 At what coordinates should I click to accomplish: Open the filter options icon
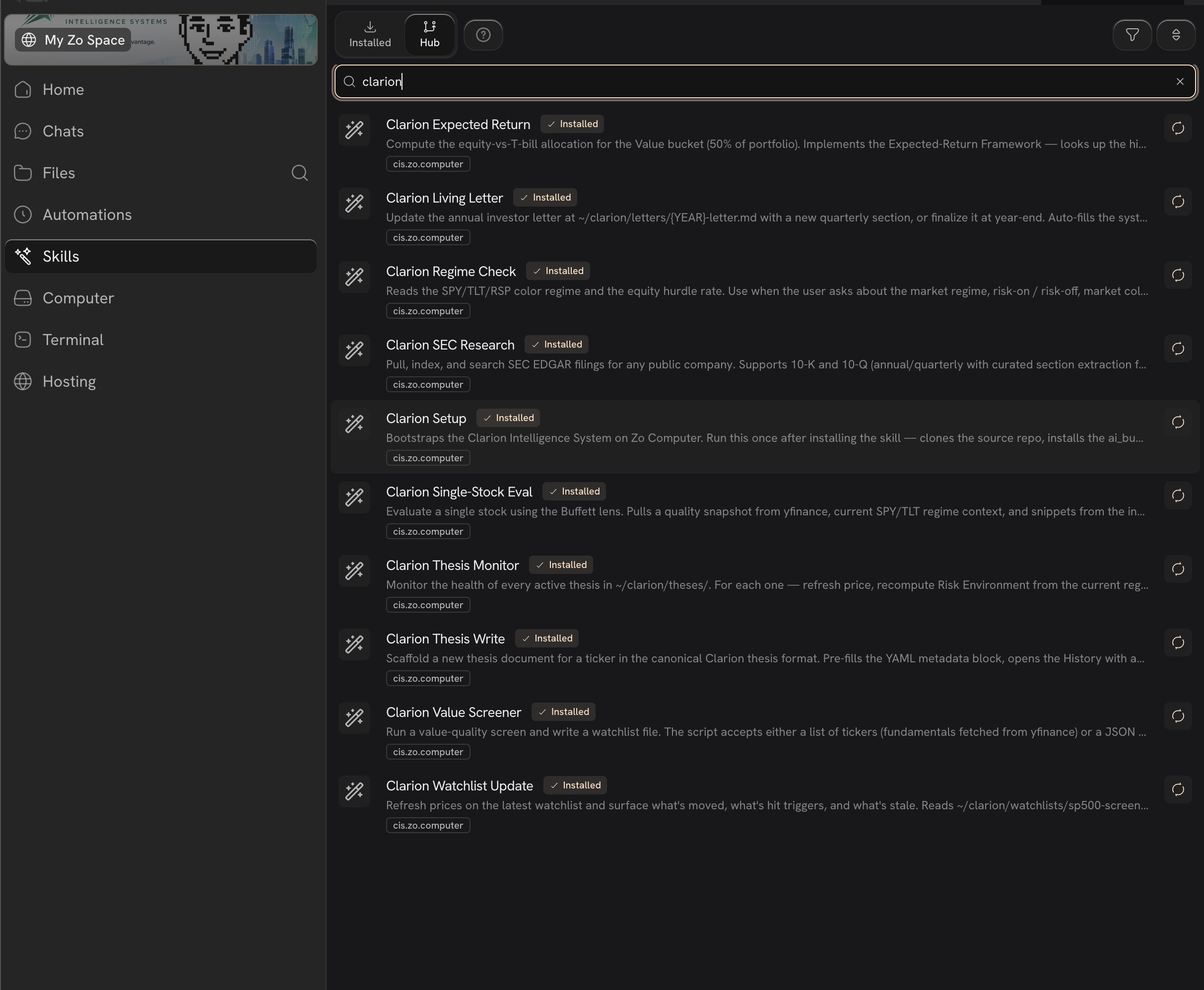1132,35
